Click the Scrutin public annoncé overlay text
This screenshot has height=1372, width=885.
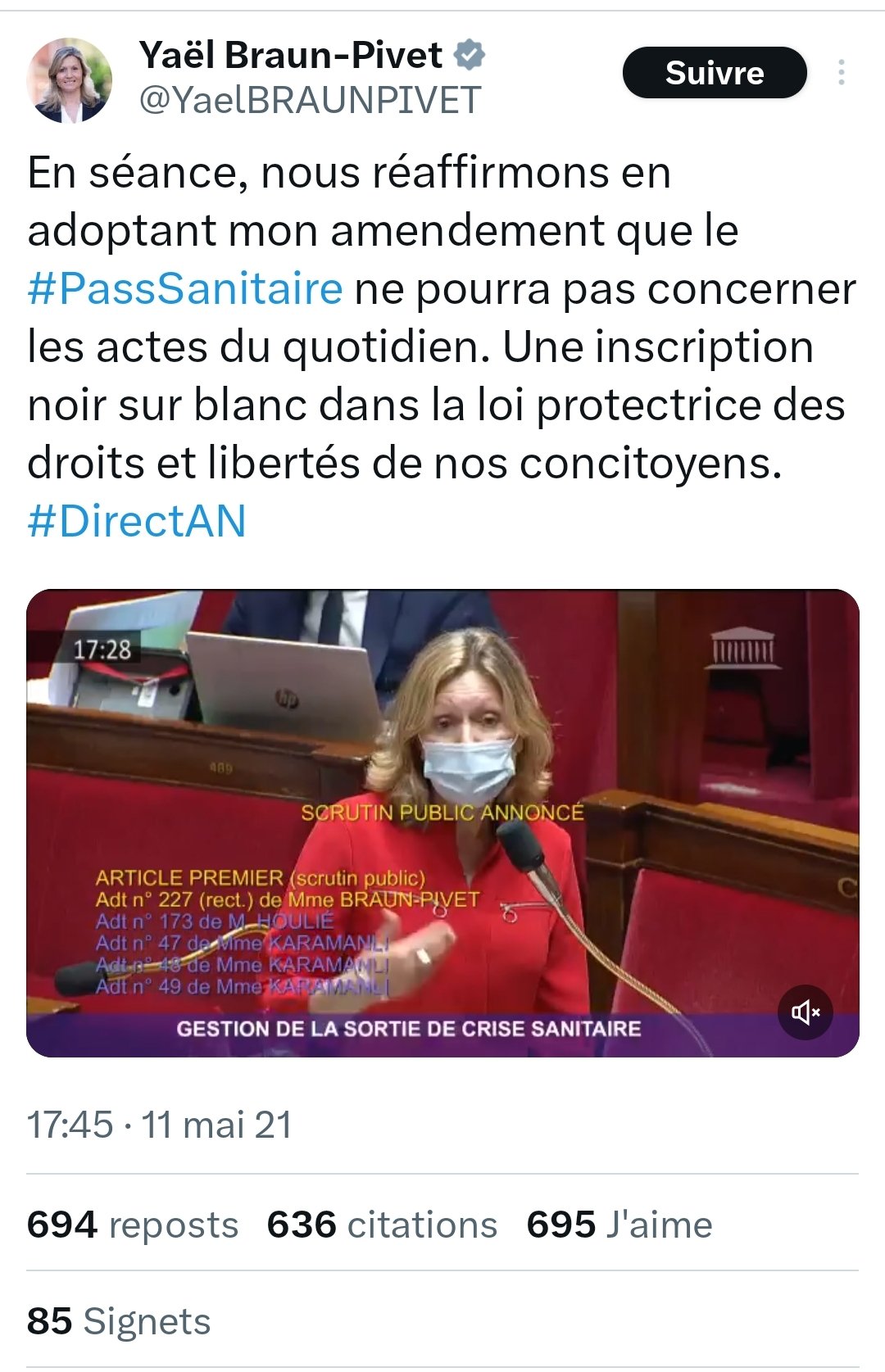[442, 813]
